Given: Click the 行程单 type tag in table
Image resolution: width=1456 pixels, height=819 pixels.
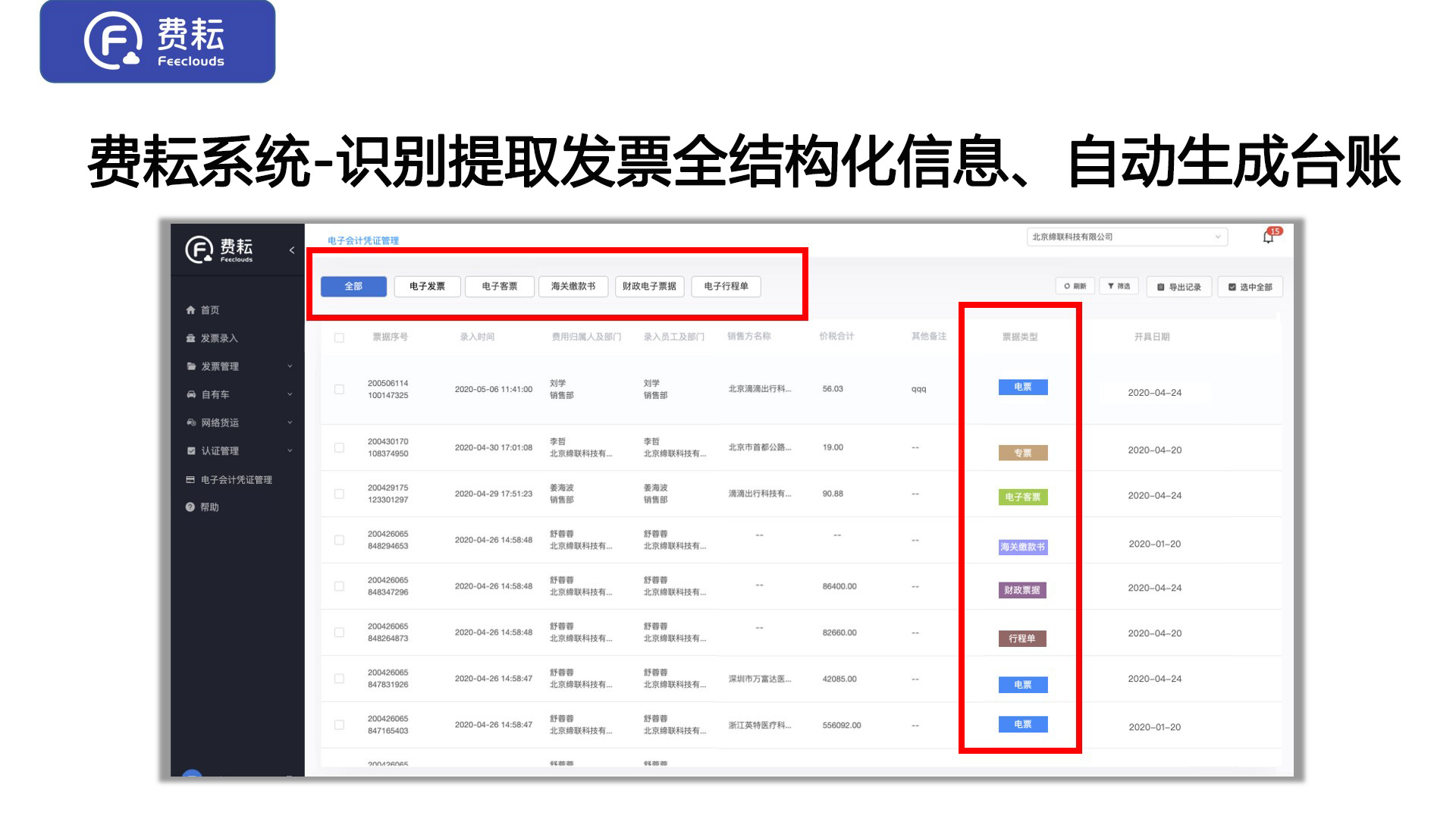Looking at the screenshot, I should tap(1022, 639).
